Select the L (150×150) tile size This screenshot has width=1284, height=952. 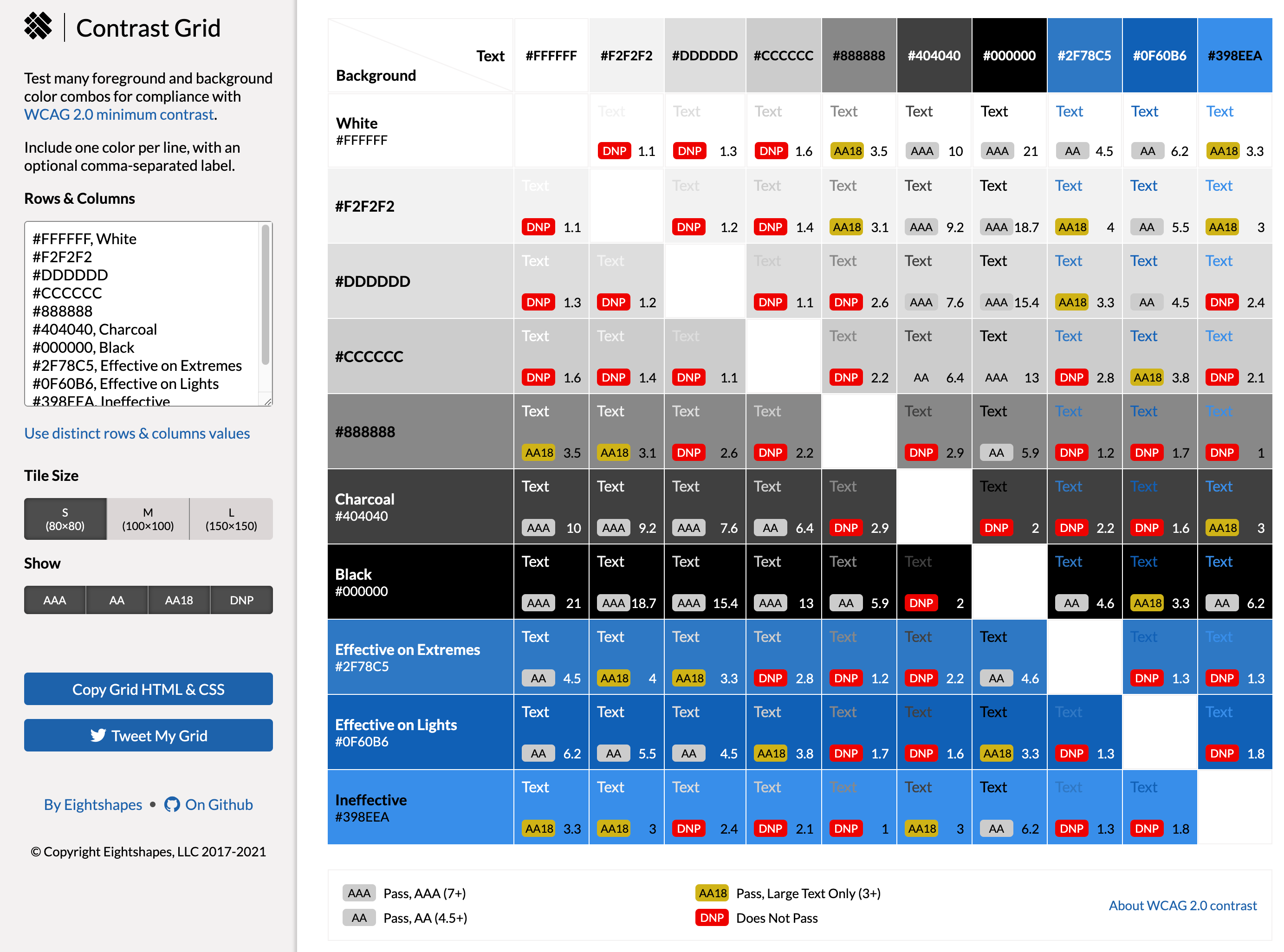point(231,519)
